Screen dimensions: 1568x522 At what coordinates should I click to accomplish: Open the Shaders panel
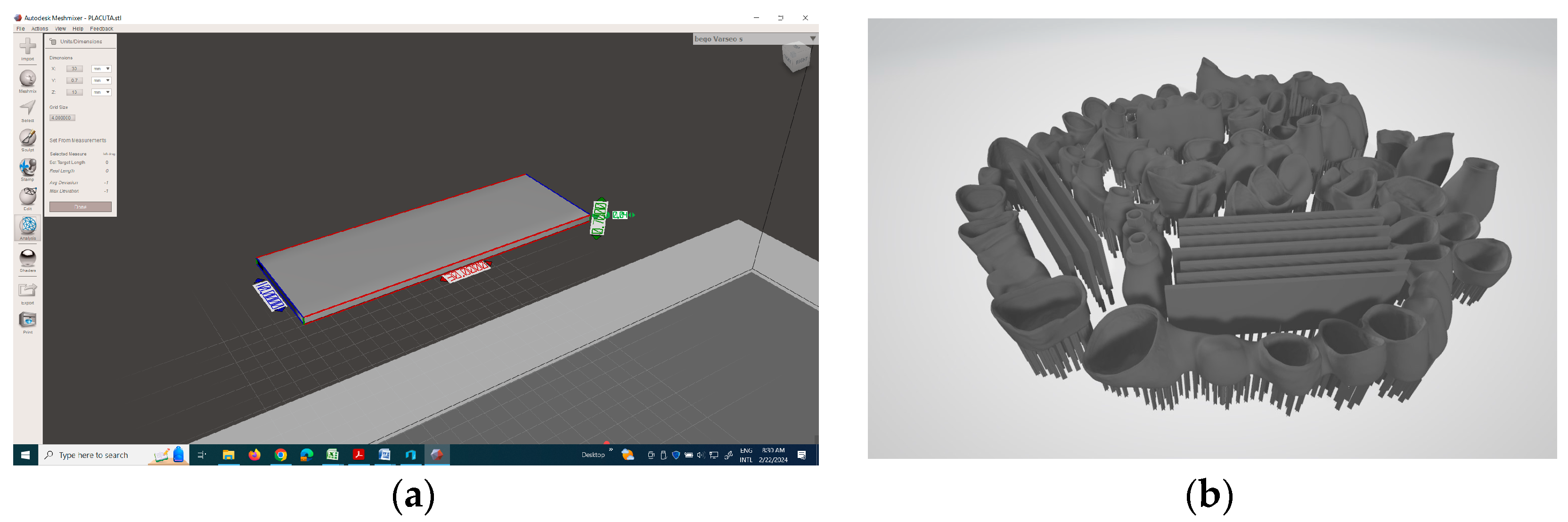point(27,258)
